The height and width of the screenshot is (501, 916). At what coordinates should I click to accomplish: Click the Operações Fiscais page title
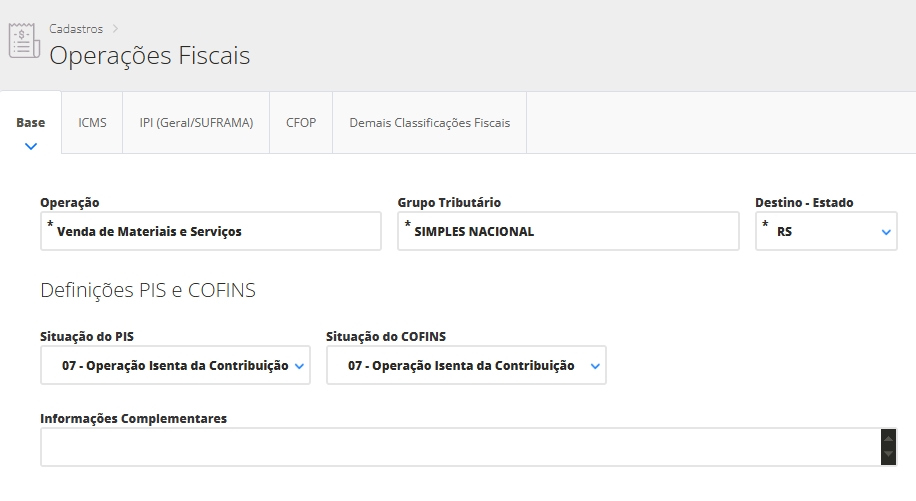[x=150, y=56]
